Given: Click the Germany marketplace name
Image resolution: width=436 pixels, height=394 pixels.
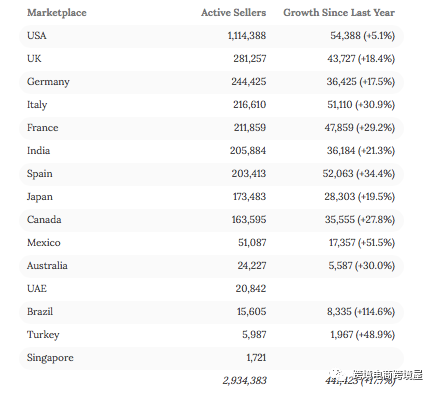Looking at the screenshot, I should click(x=48, y=82).
